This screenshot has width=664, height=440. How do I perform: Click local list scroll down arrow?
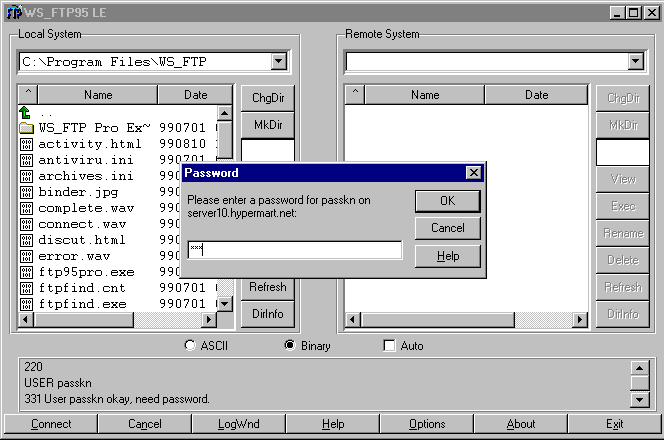tap(224, 304)
